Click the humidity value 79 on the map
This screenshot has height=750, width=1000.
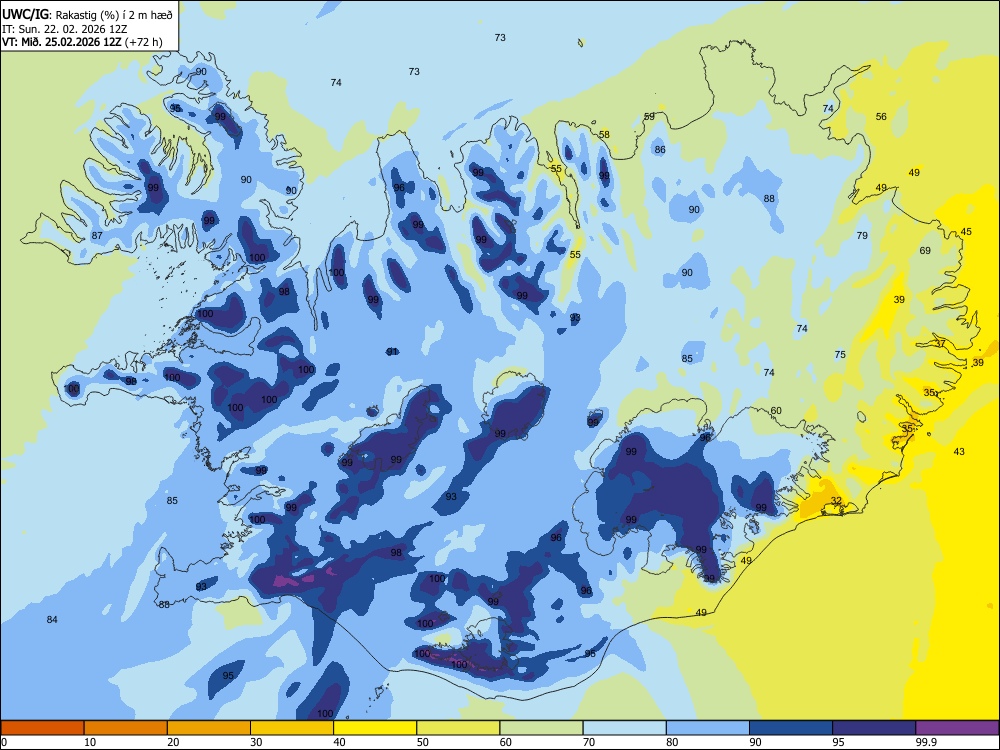862,235
